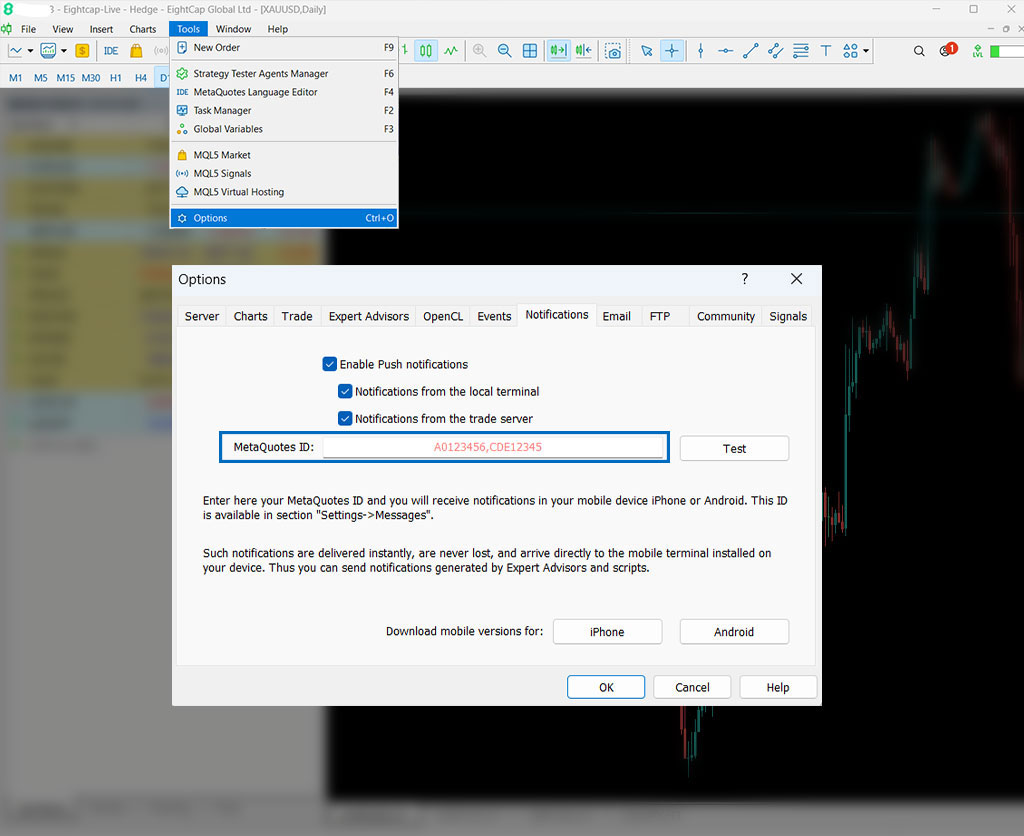Open the File menu
1024x836 pixels.
[28, 29]
